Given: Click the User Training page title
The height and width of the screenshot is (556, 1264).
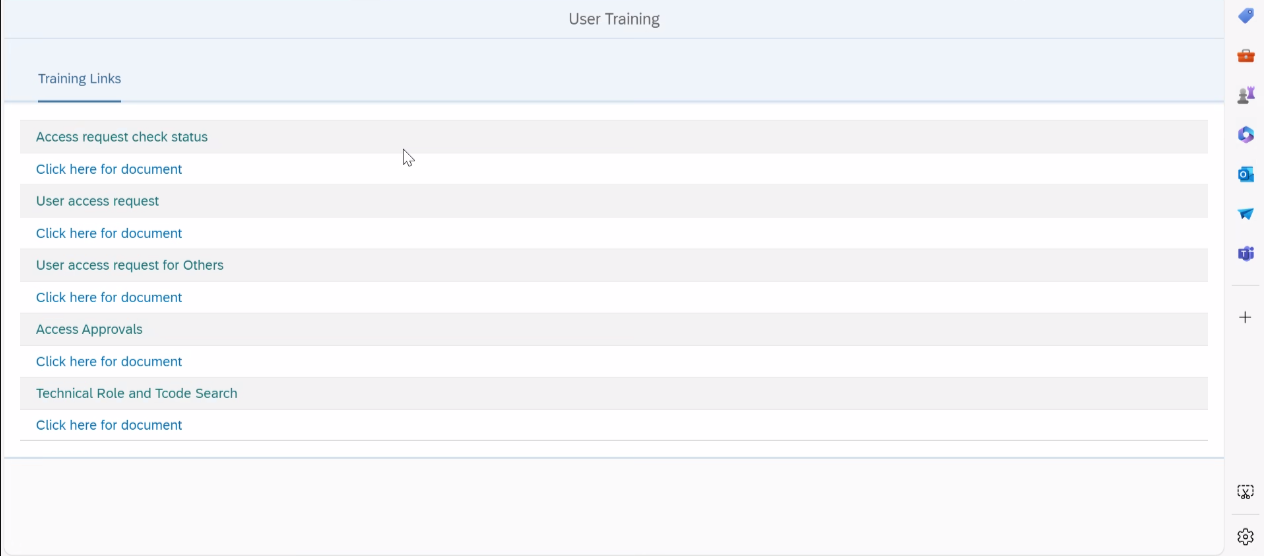Looking at the screenshot, I should tap(614, 19).
